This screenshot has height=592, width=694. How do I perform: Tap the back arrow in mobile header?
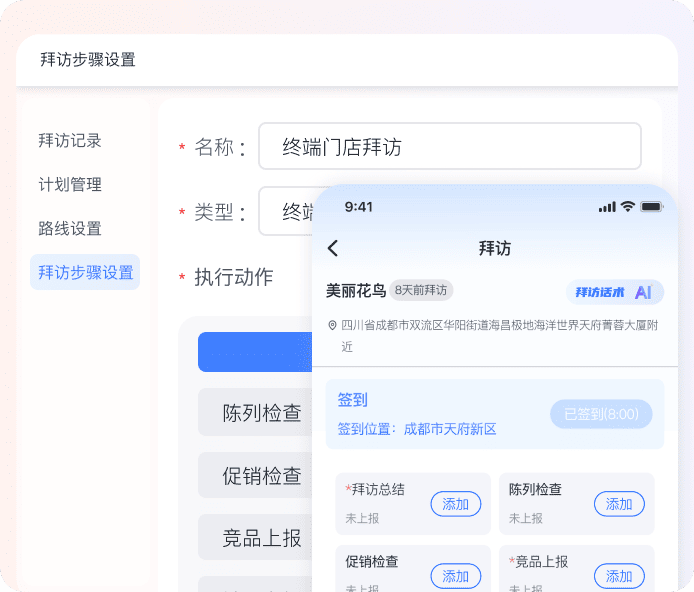click(x=333, y=248)
